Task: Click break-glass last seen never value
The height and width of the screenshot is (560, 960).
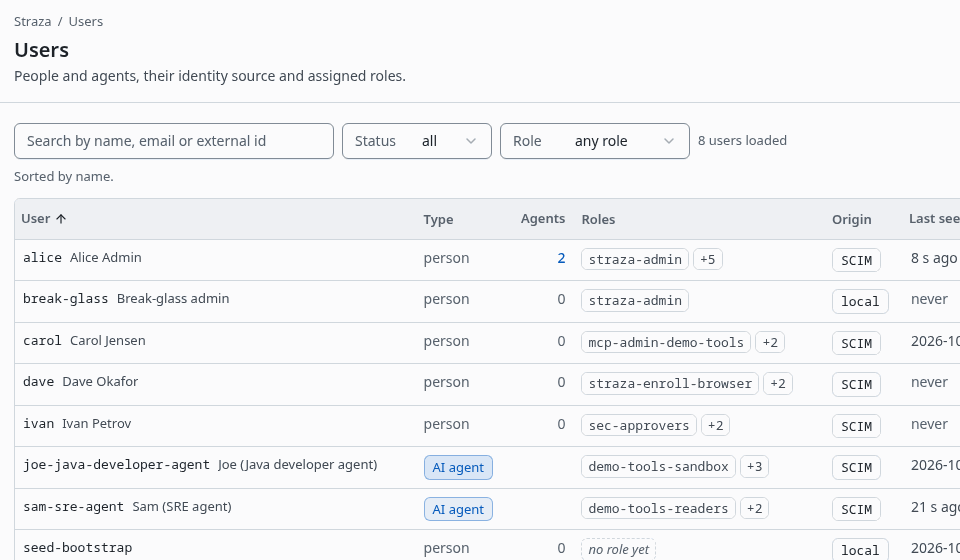Action: (x=929, y=299)
